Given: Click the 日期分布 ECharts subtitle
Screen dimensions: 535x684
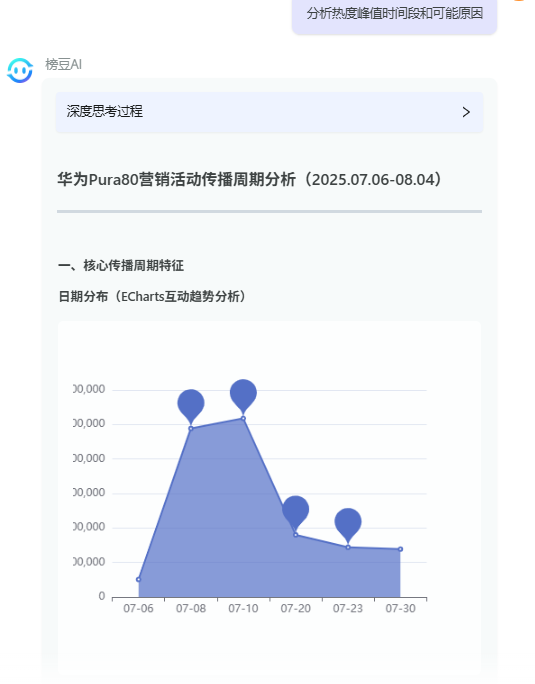Looking at the screenshot, I should pyautogui.click(x=152, y=297).
